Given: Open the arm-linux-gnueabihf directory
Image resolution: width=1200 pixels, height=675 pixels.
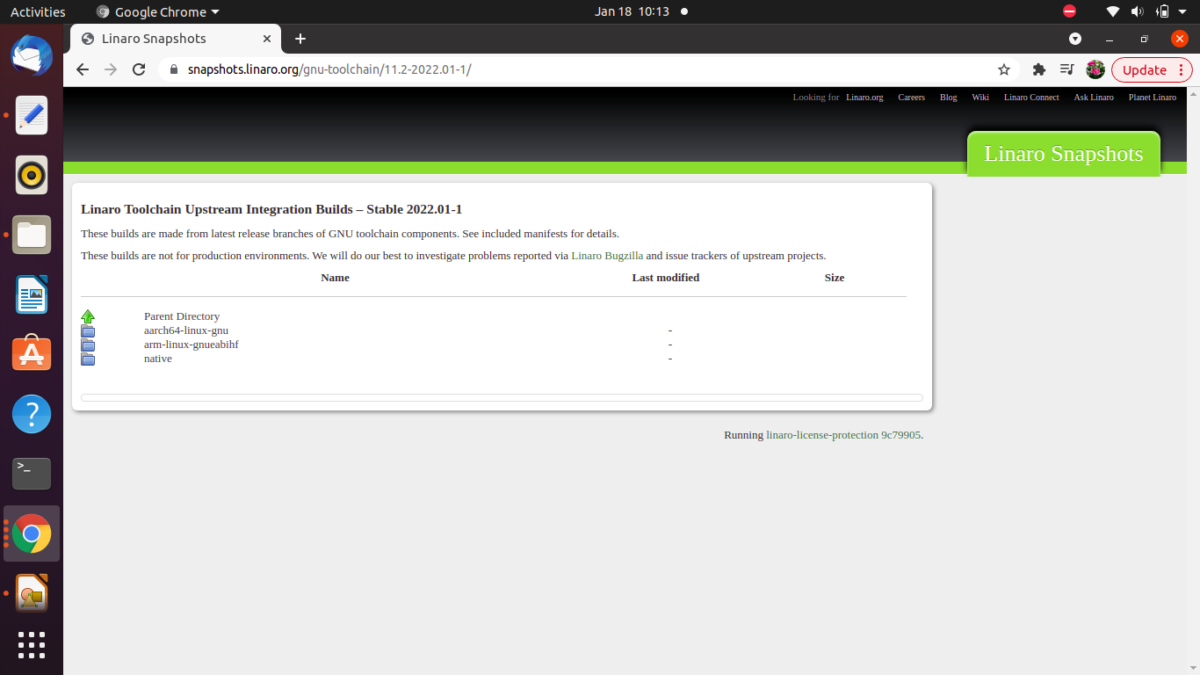Looking at the screenshot, I should click(191, 345).
